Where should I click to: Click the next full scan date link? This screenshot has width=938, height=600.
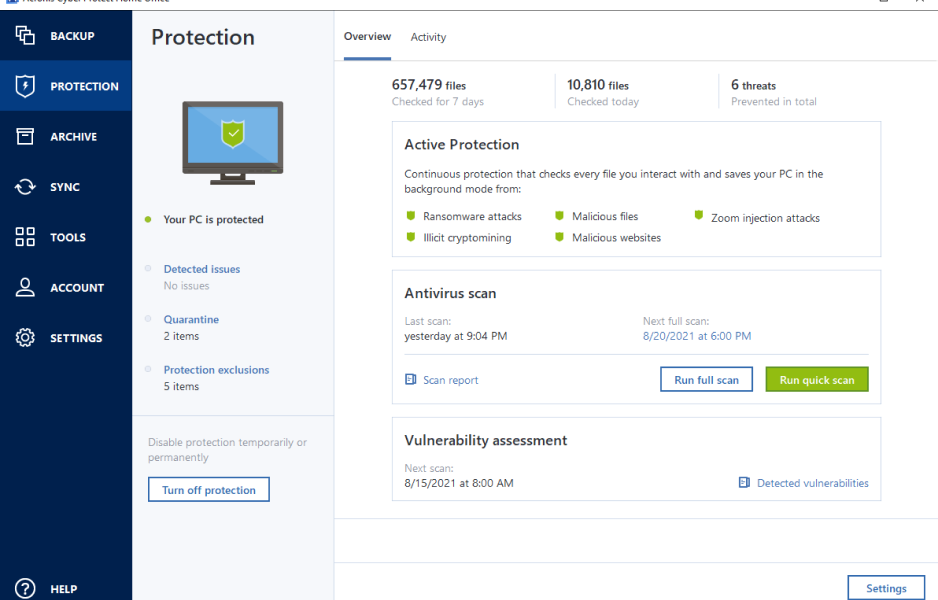(697, 336)
